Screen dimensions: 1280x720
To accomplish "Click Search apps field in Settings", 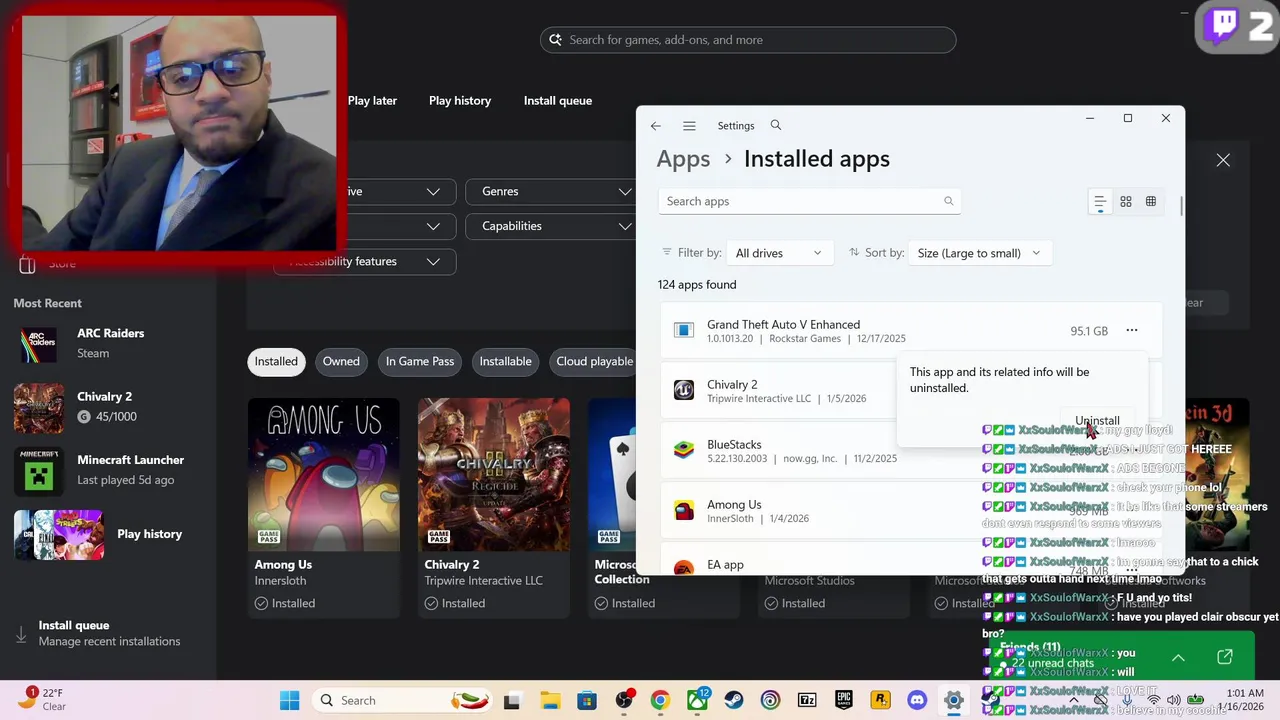I will pyautogui.click(x=809, y=201).
